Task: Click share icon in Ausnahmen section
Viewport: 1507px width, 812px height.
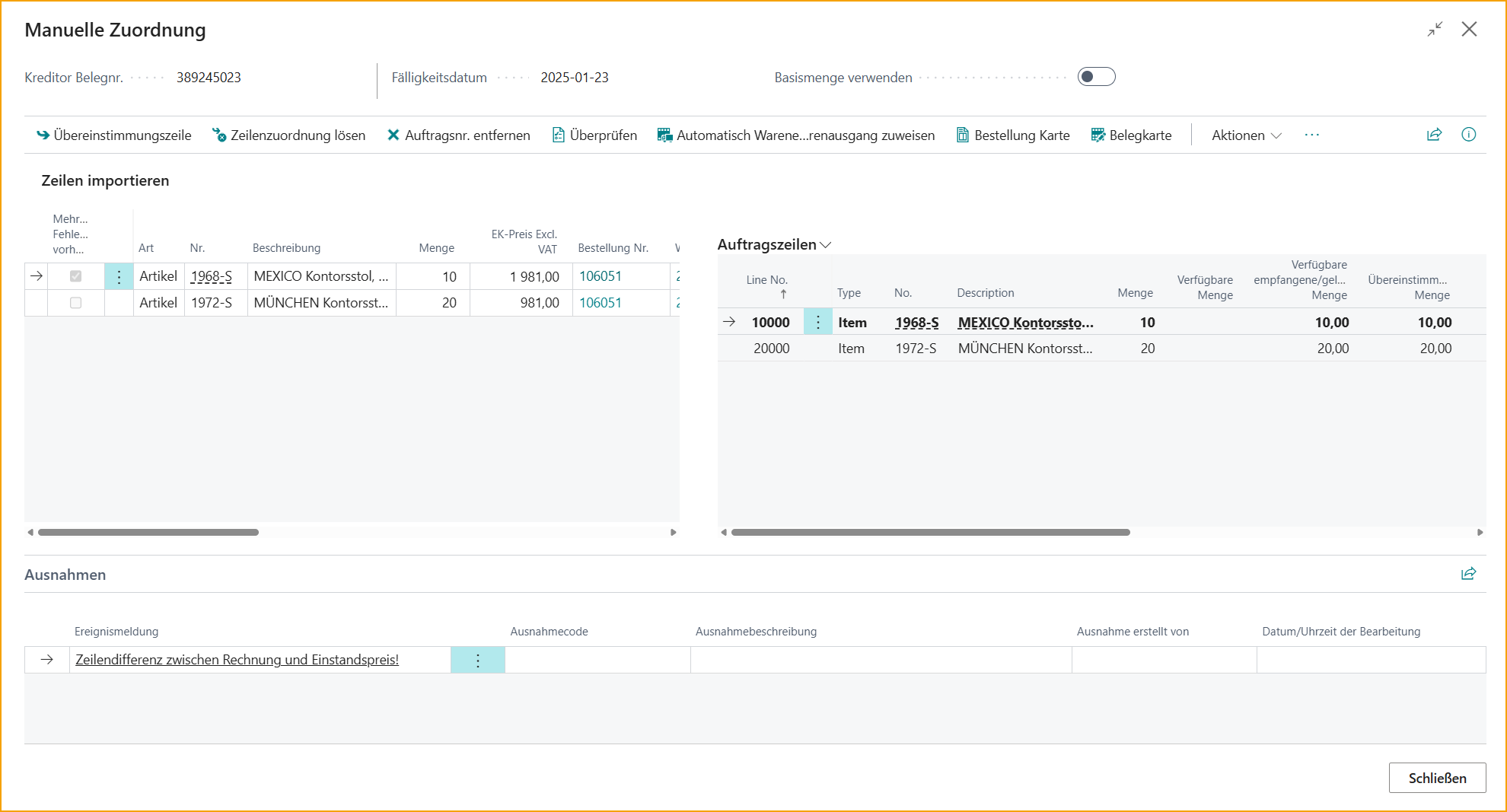Action: pyautogui.click(x=1468, y=574)
